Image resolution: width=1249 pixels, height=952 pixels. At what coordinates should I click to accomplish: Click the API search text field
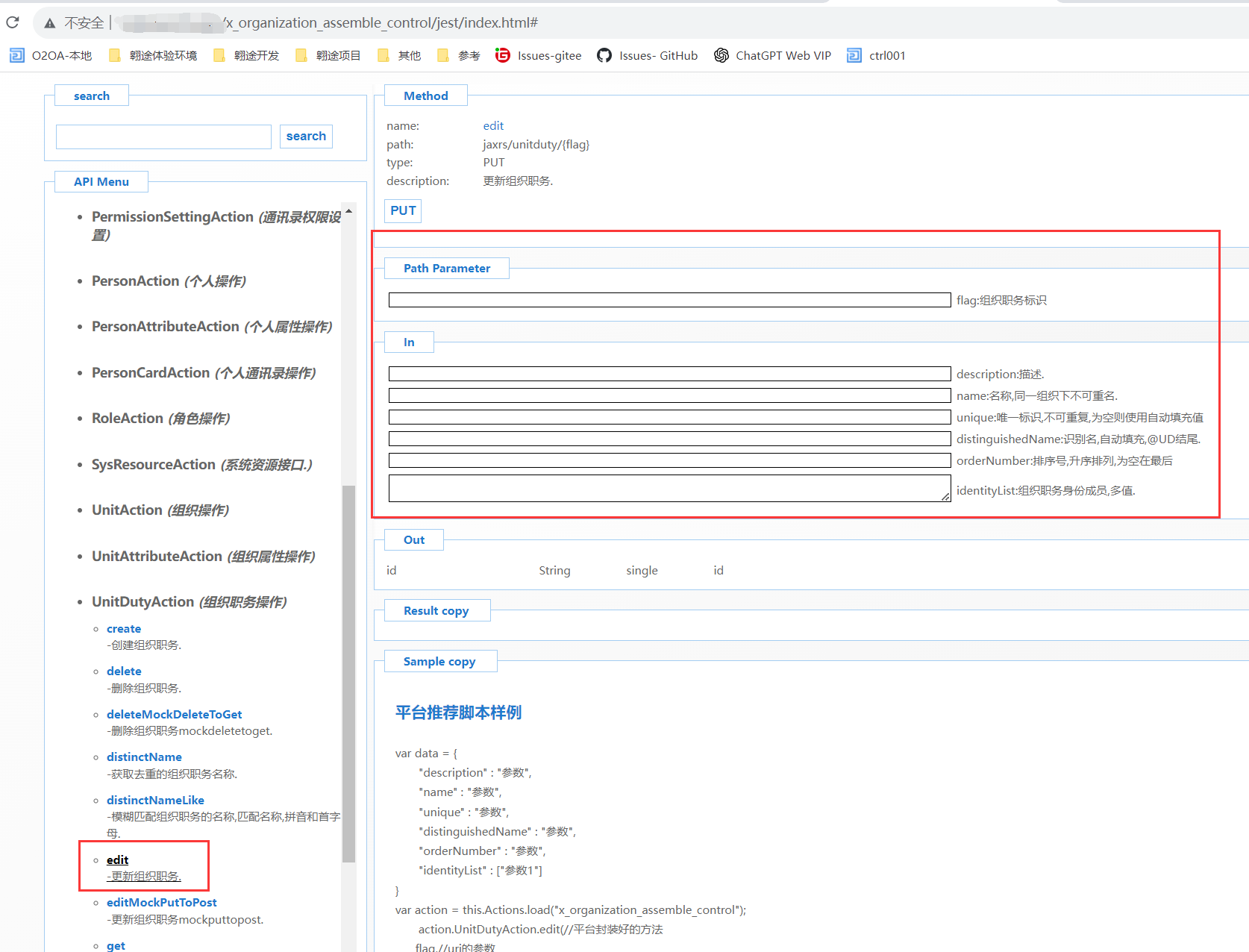coord(163,137)
